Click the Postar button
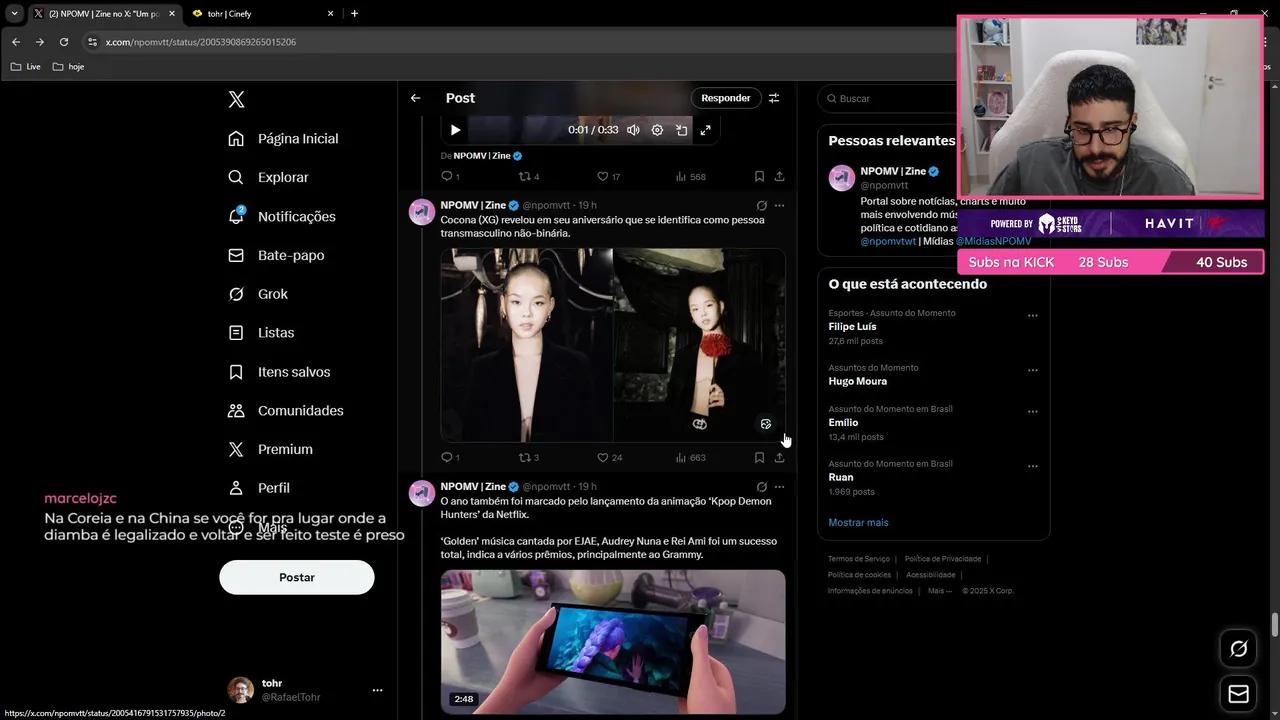The image size is (1280, 720). click(x=297, y=577)
